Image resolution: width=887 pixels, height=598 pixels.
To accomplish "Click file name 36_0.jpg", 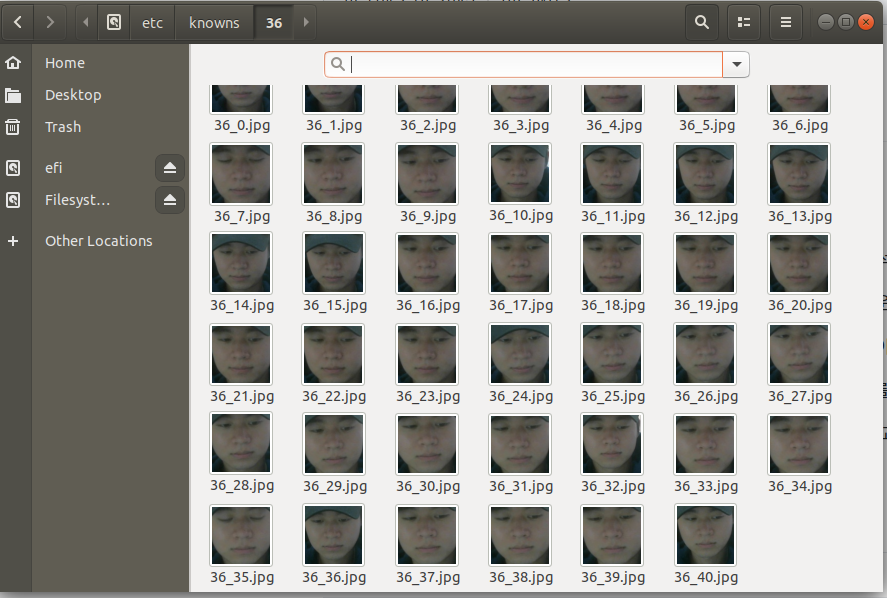I will tap(242, 125).
